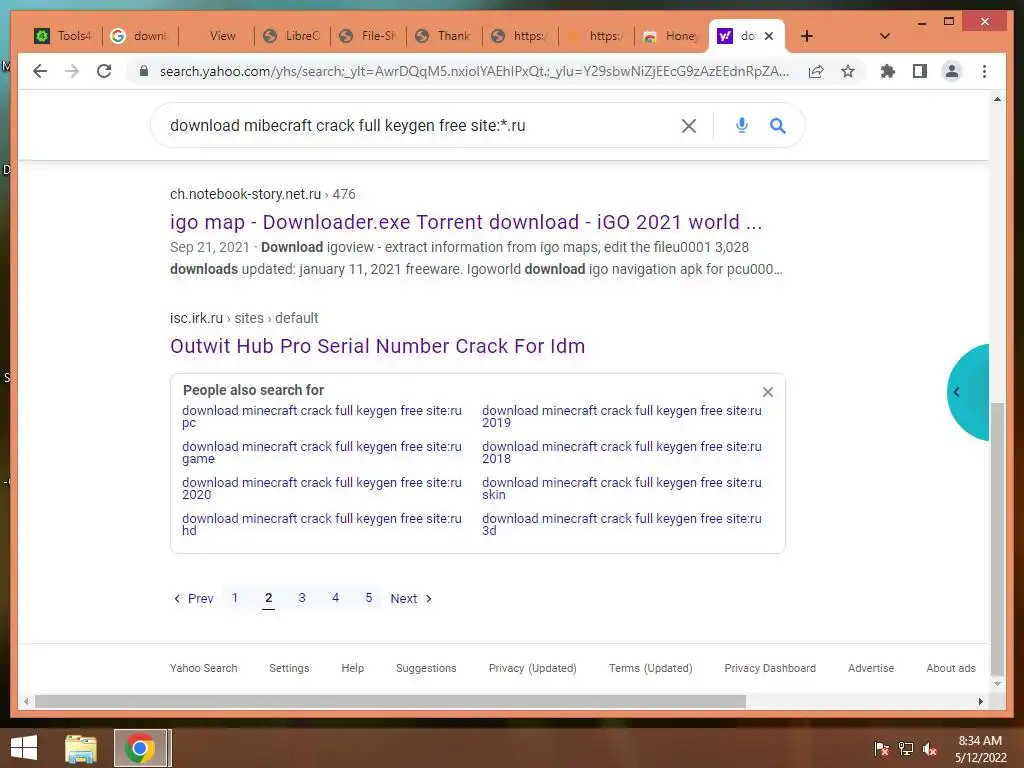The image size is (1024, 768).
Task: Select suggestion ending in game
Action: click(322, 452)
